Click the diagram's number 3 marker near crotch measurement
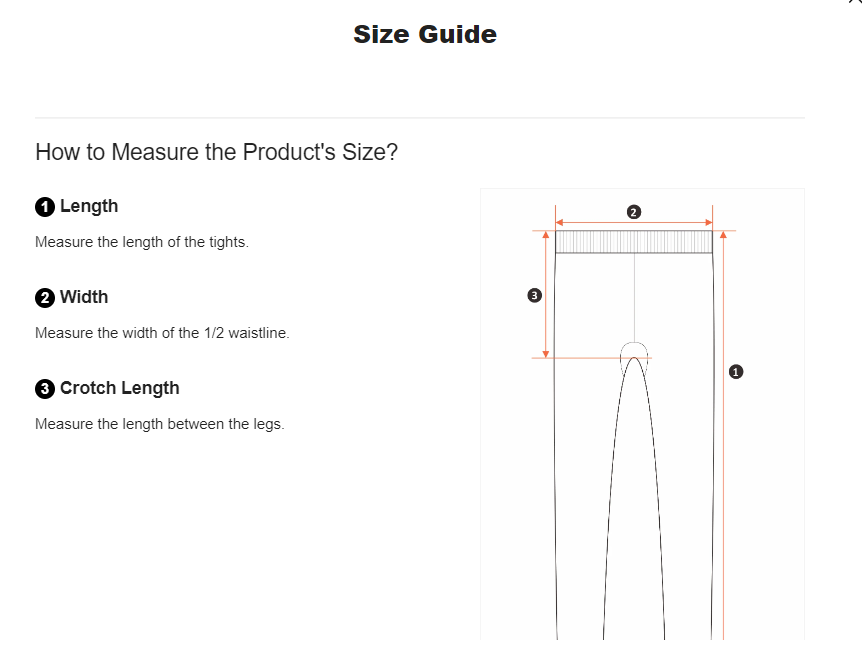862x658 pixels. (x=534, y=296)
